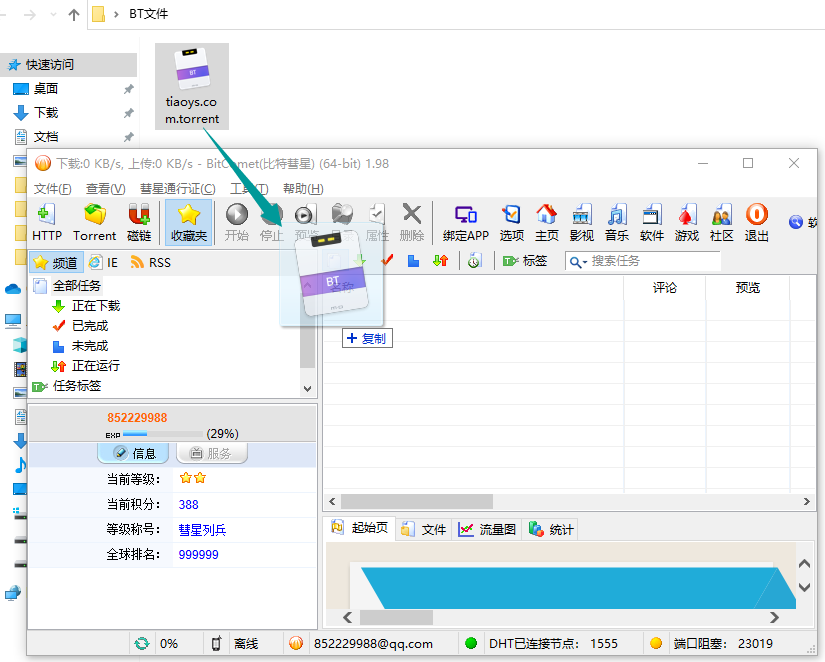Viewport: 825px width, 662px height.
Task: Click the refresh icon in status bar
Action: pos(142,644)
